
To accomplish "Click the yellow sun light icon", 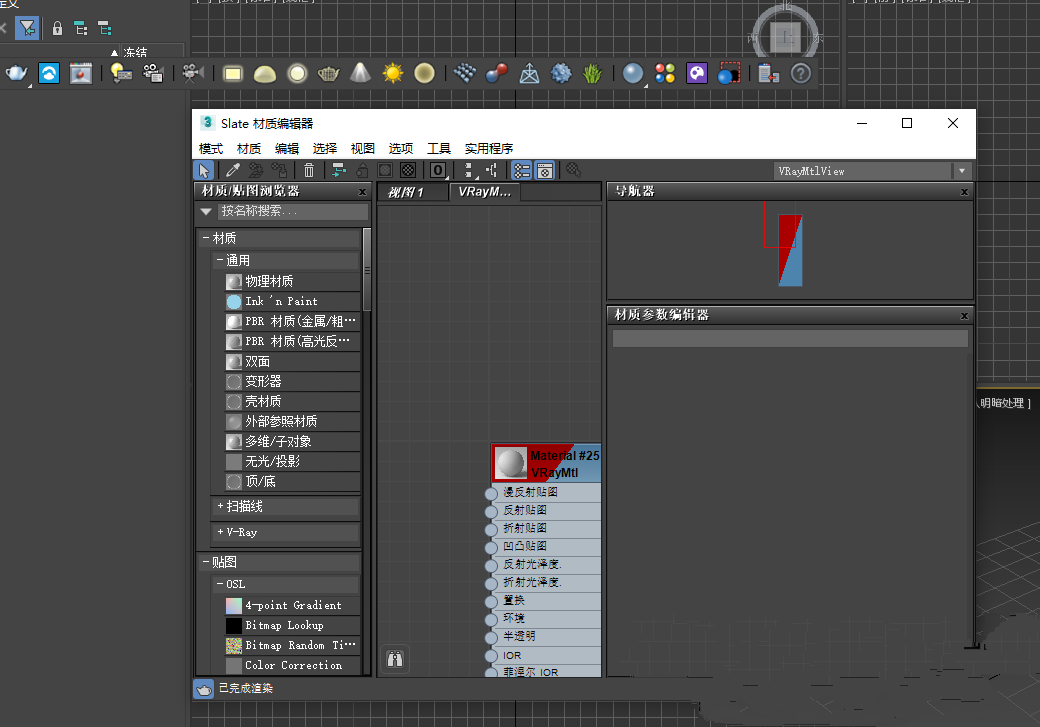I will click(x=393, y=73).
